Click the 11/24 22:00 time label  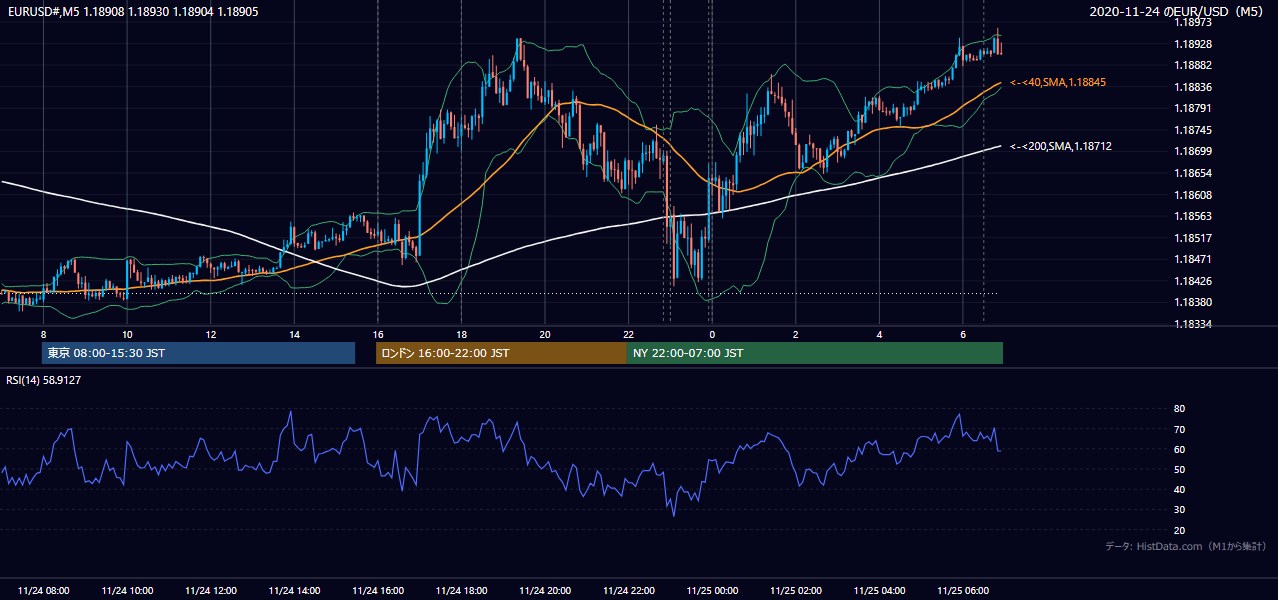coord(628,590)
